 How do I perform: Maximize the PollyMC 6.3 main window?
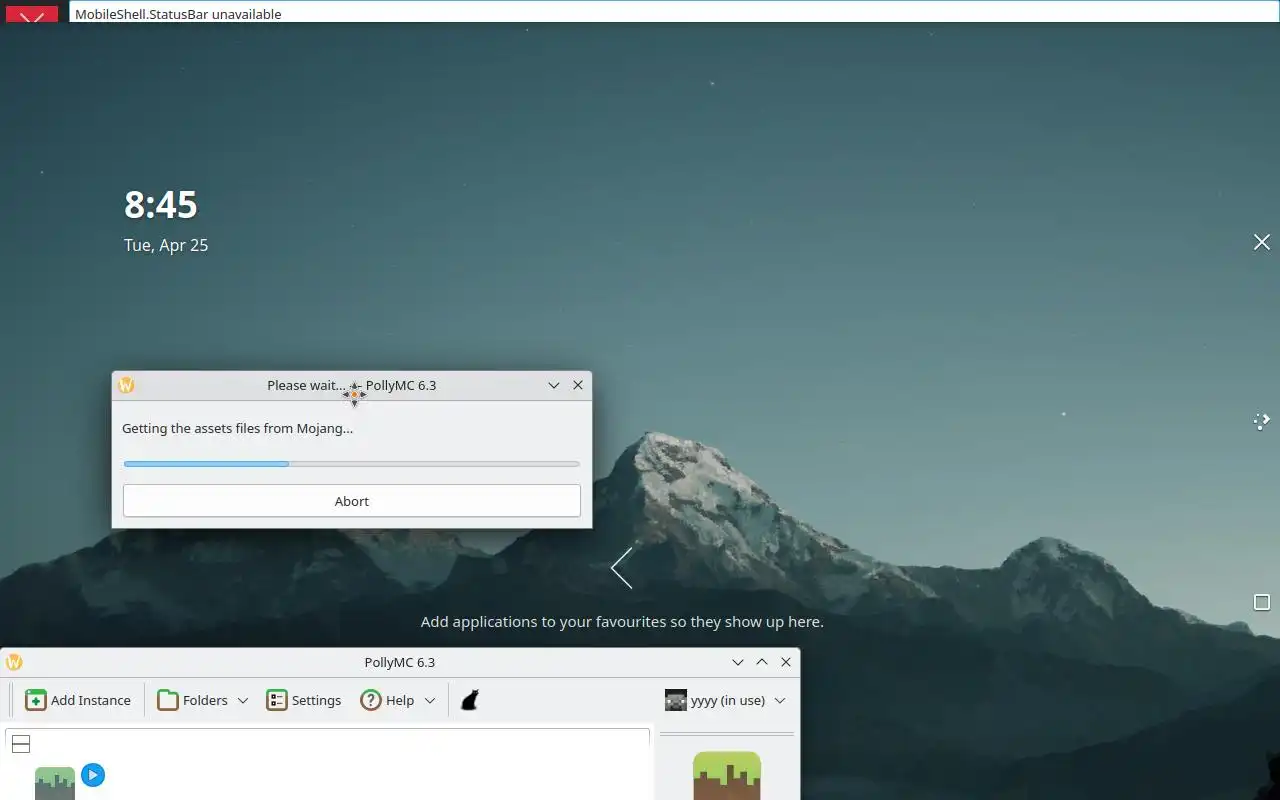[762, 662]
